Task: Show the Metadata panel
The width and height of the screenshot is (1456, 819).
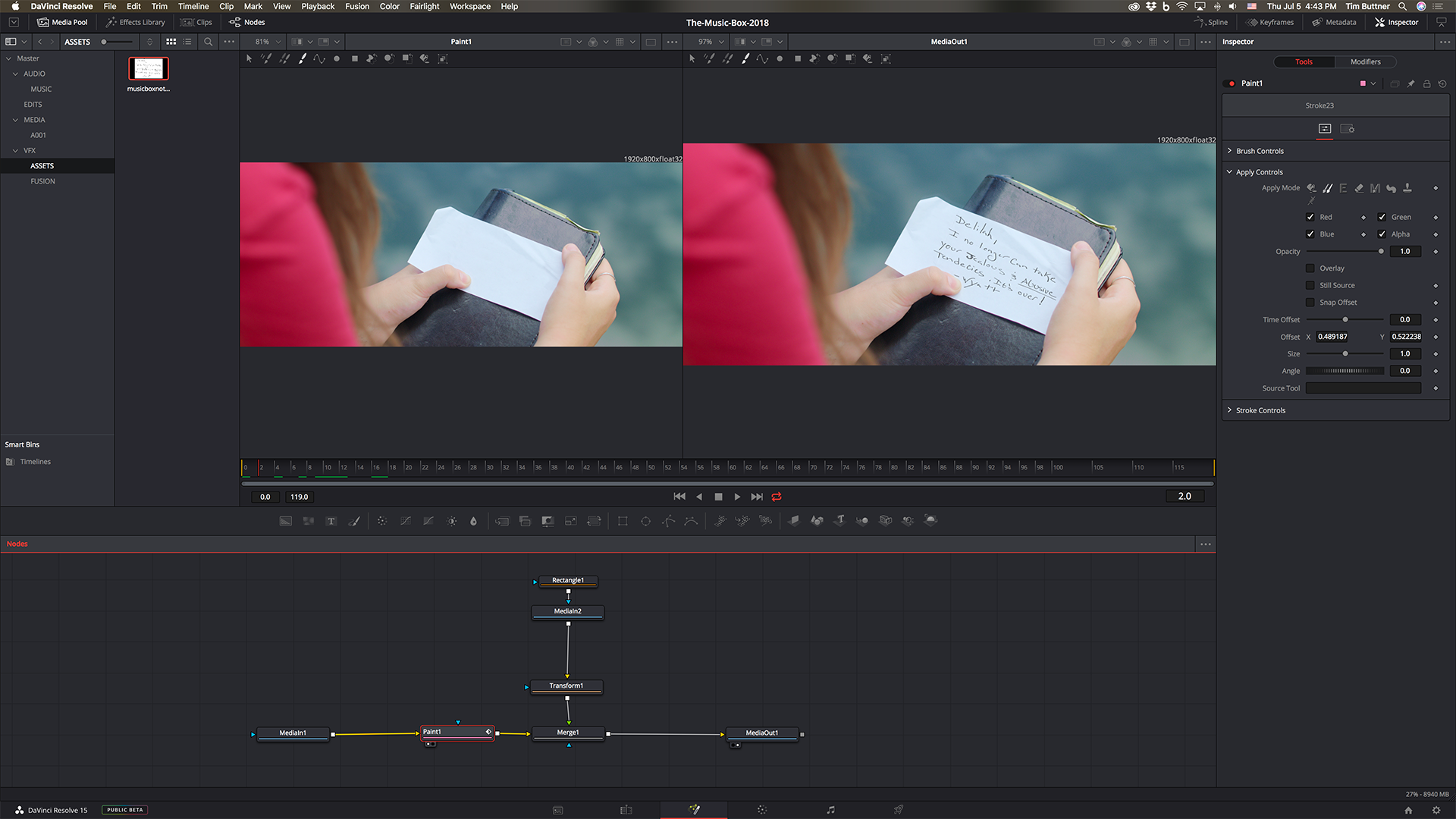Action: [1334, 22]
